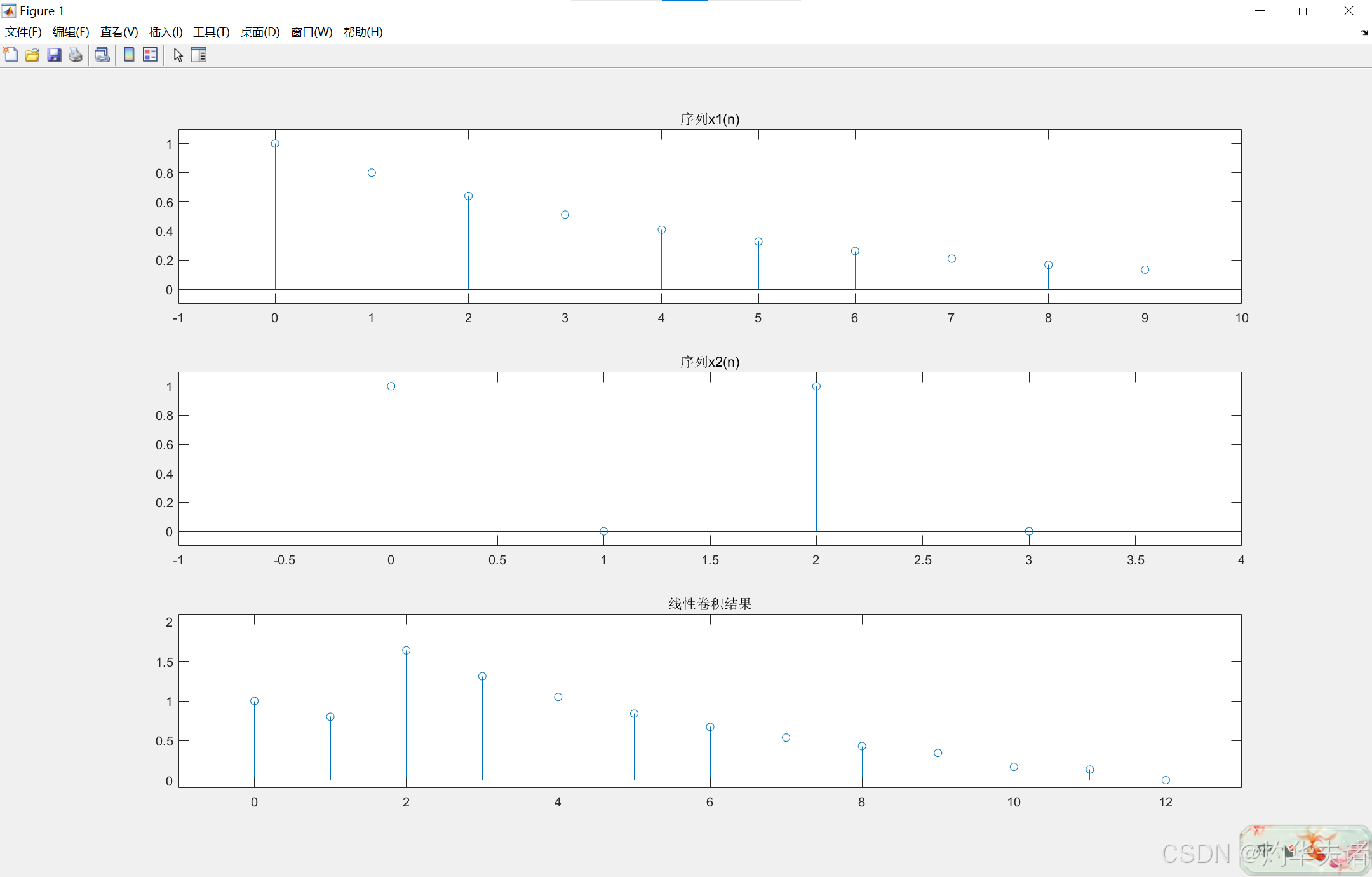This screenshot has width=1372, height=877.
Task: Open the 文件(F) menu
Action: click(24, 32)
